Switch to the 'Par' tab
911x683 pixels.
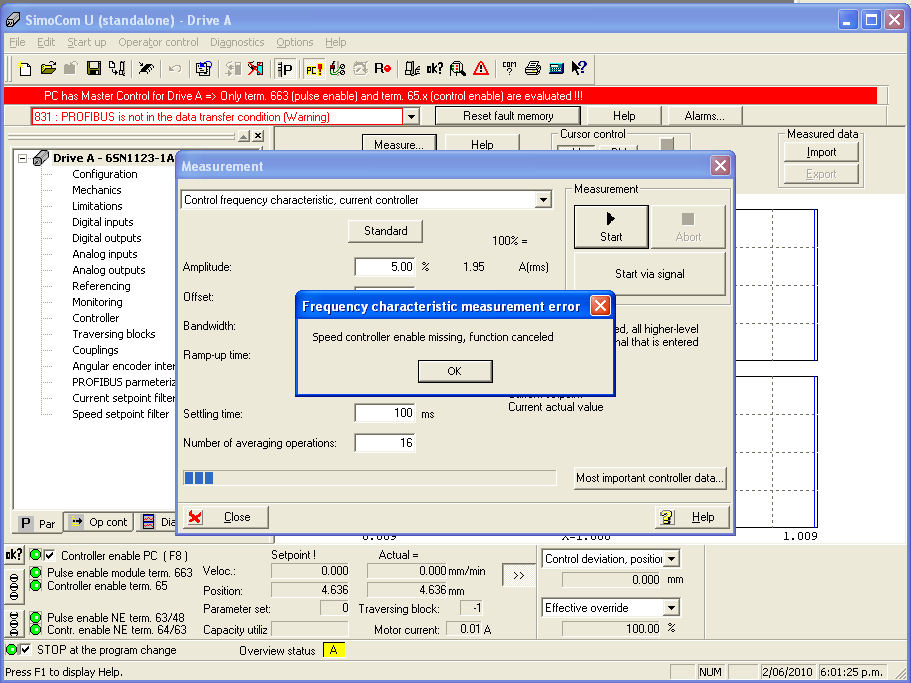38,523
